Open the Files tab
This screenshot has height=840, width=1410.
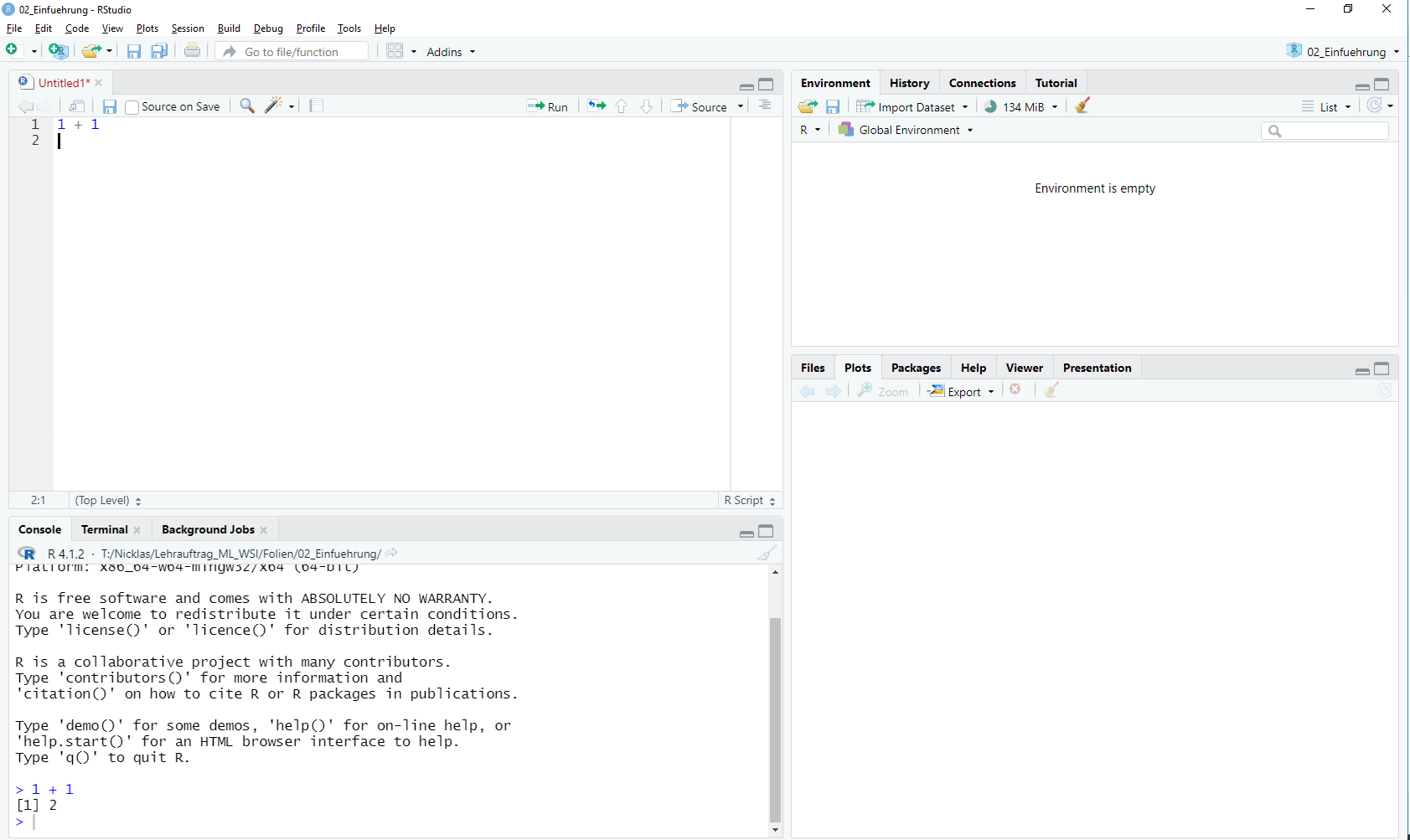point(813,368)
